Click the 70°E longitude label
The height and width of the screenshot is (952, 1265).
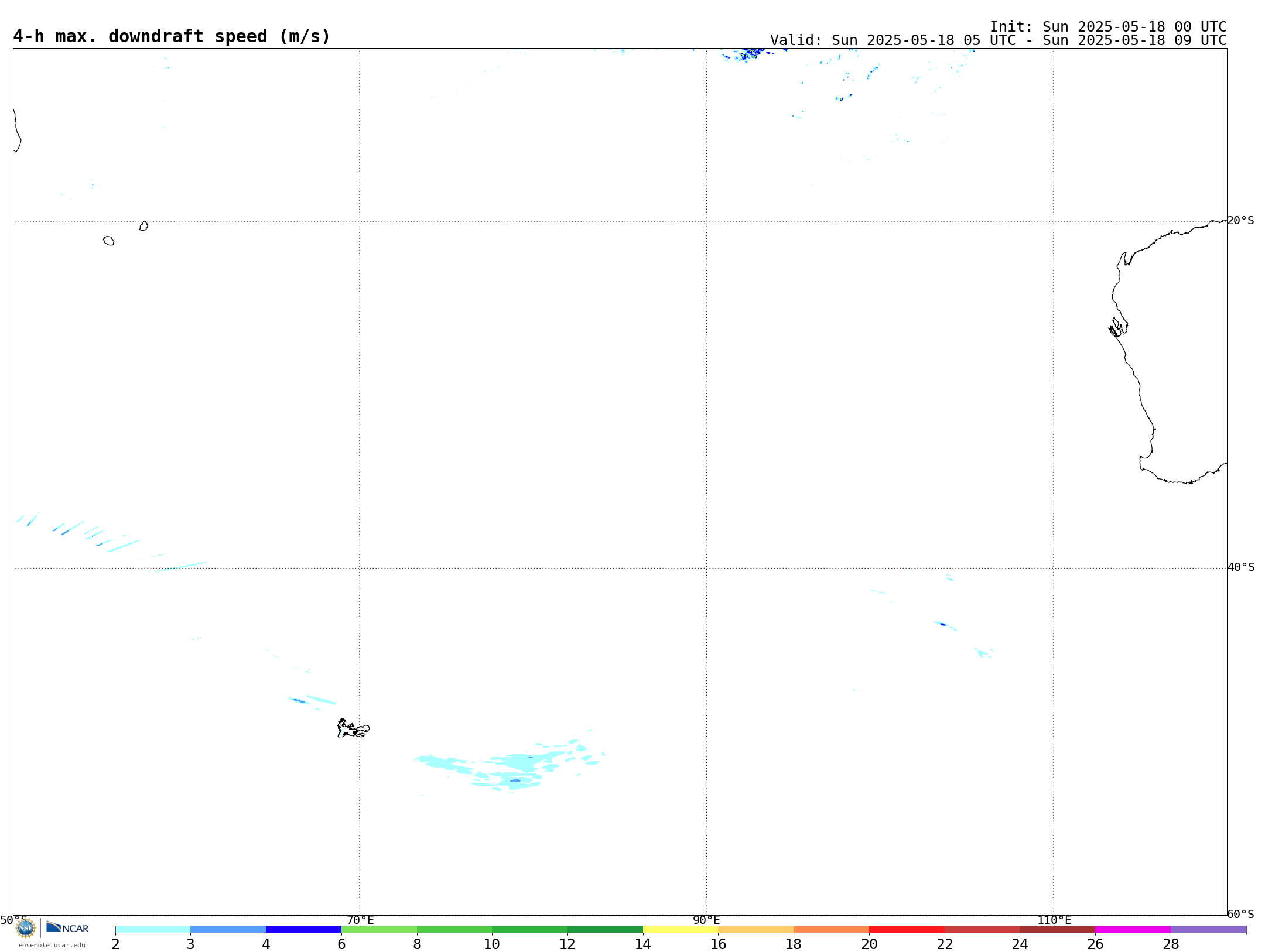[x=360, y=920]
